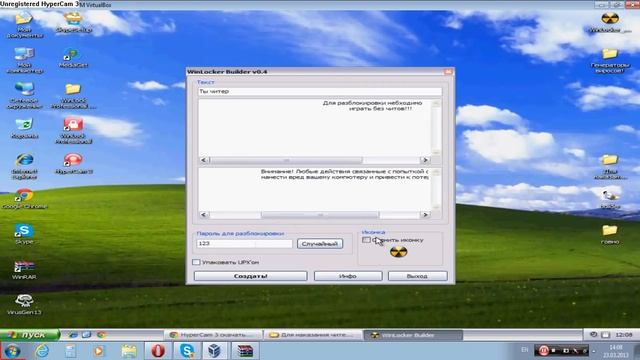Open the говно folder on desktop
Screen dimensions: 640x360
tap(610, 234)
